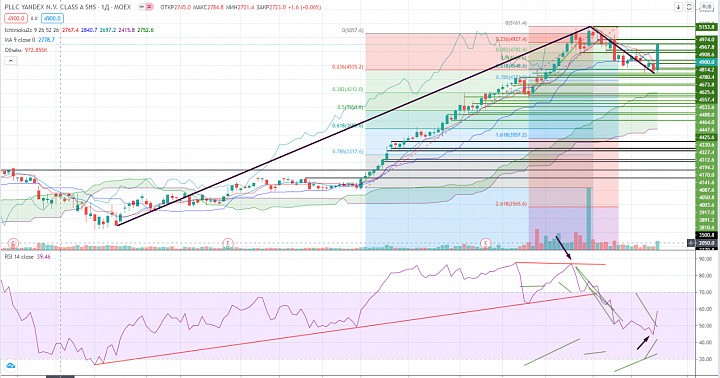Click the blue cloud icon at bottom left

10,366
